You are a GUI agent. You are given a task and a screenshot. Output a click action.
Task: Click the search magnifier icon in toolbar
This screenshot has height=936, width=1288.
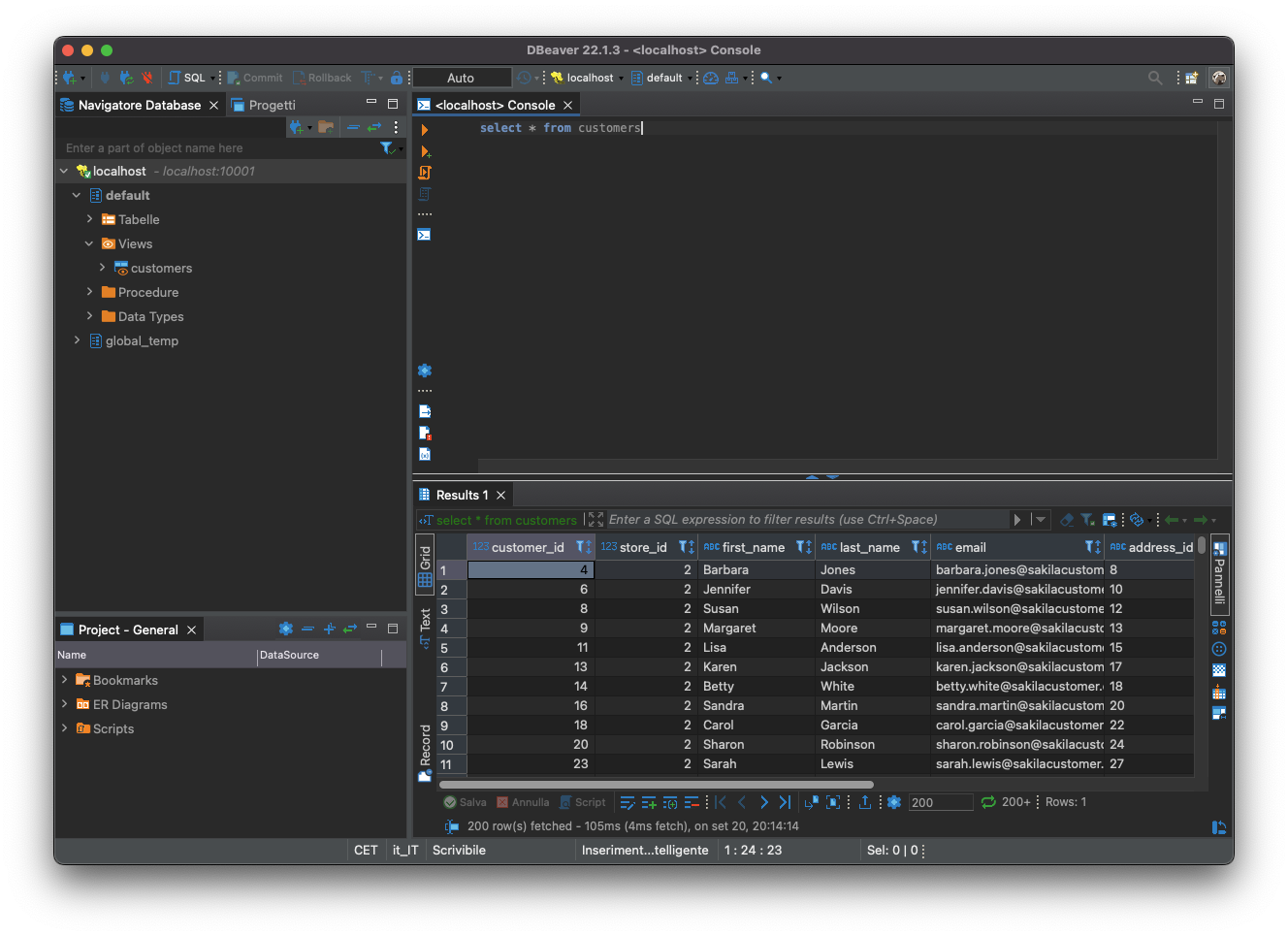coord(766,78)
